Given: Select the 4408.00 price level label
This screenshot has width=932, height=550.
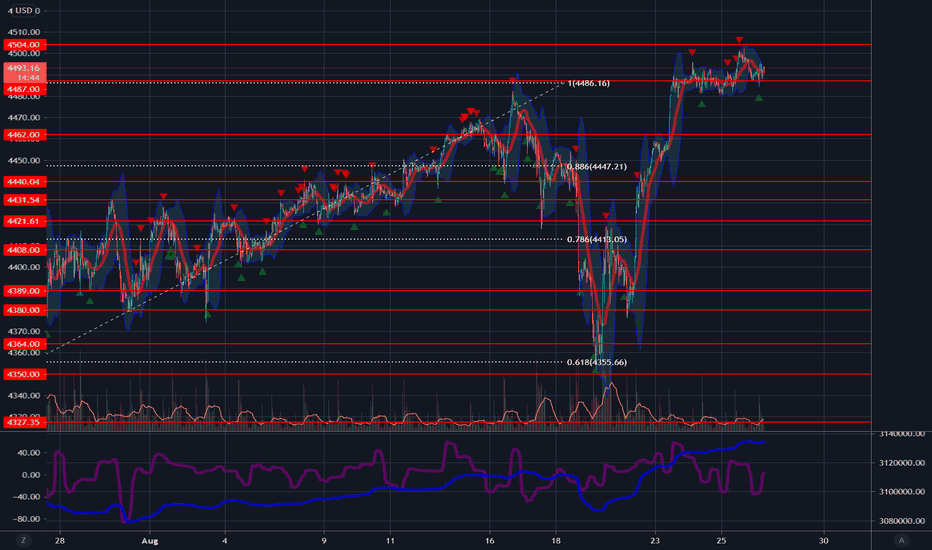Looking at the screenshot, I should 24,250.
